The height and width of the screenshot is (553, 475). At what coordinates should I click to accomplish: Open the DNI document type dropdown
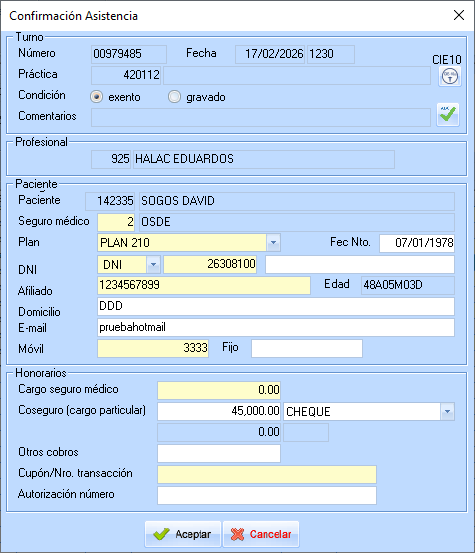pos(153,264)
